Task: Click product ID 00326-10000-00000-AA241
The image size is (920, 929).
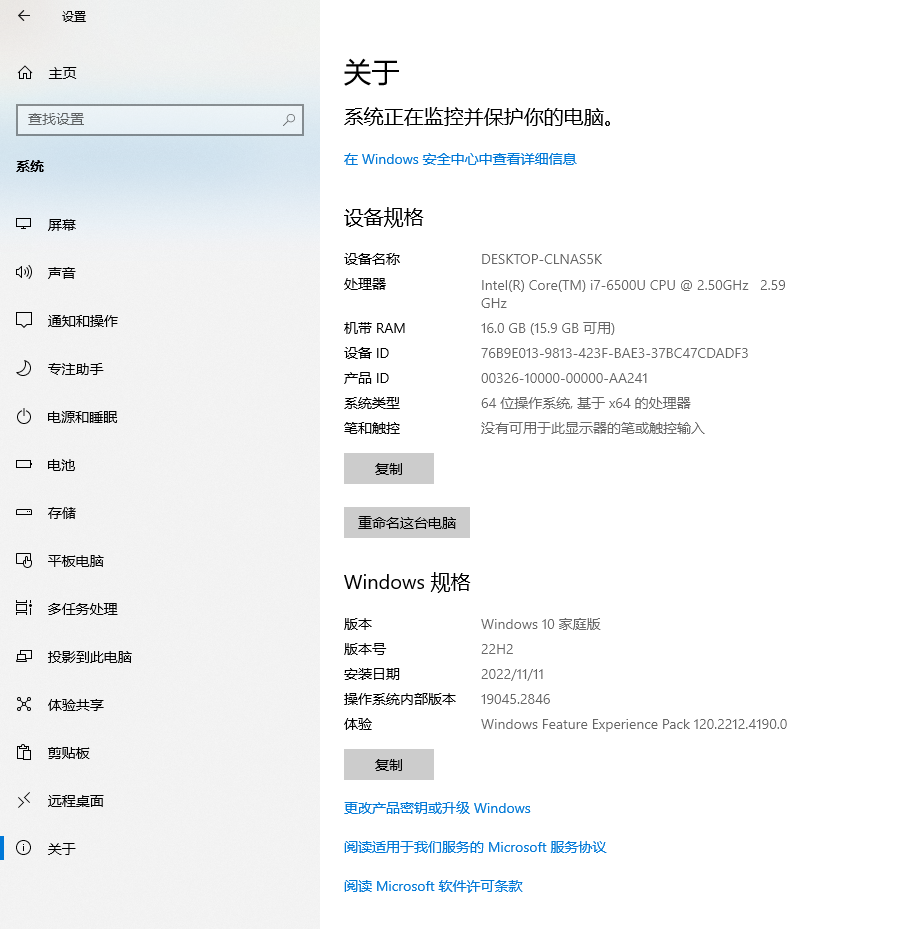Action: (x=564, y=378)
